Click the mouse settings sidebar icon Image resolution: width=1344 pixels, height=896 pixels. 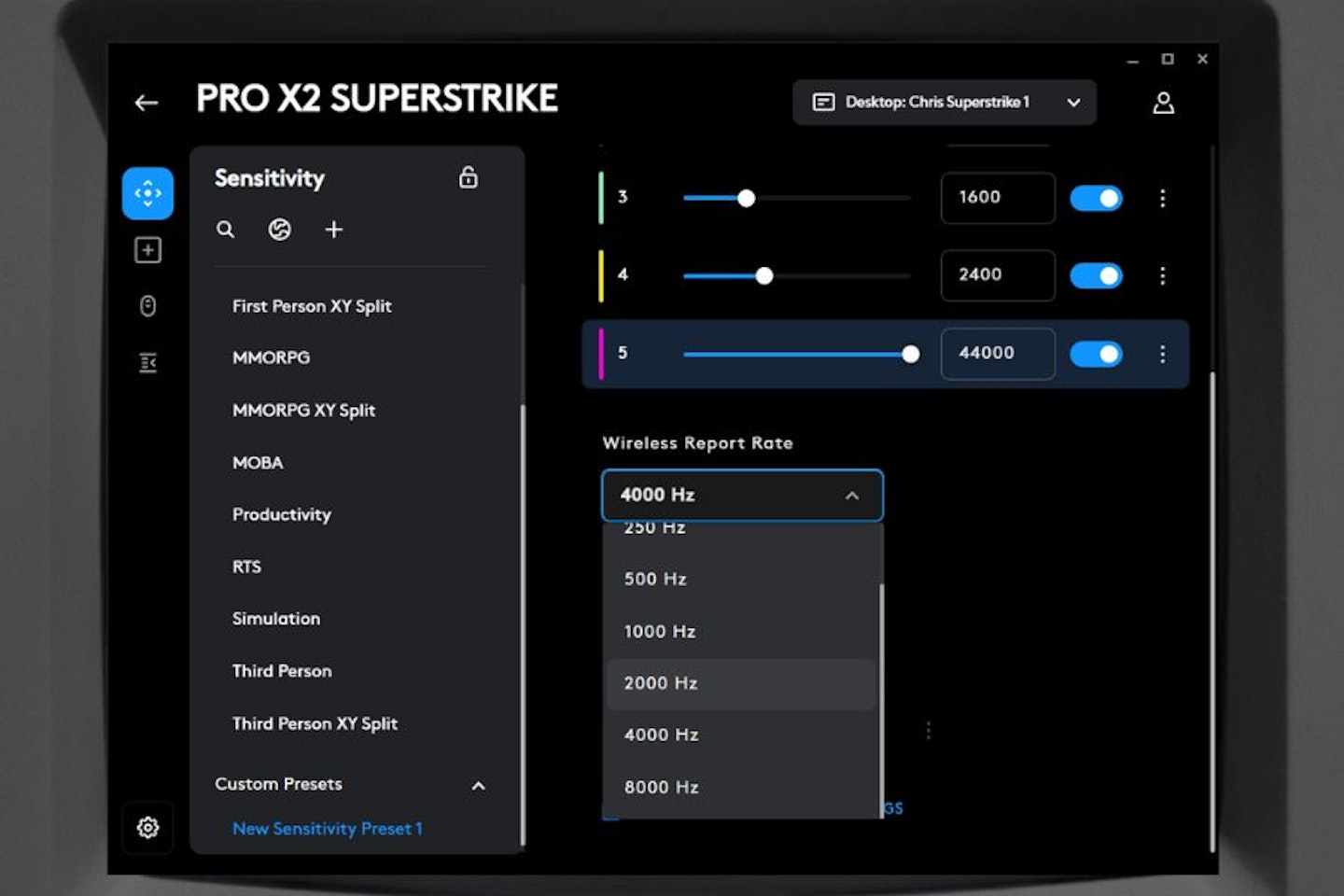pos(147,306)
